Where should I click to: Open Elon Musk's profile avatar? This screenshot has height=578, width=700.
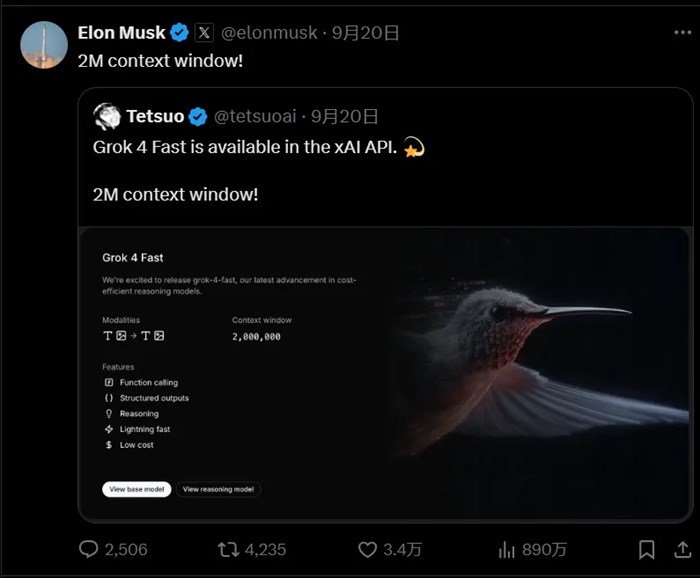pos(44,46)
